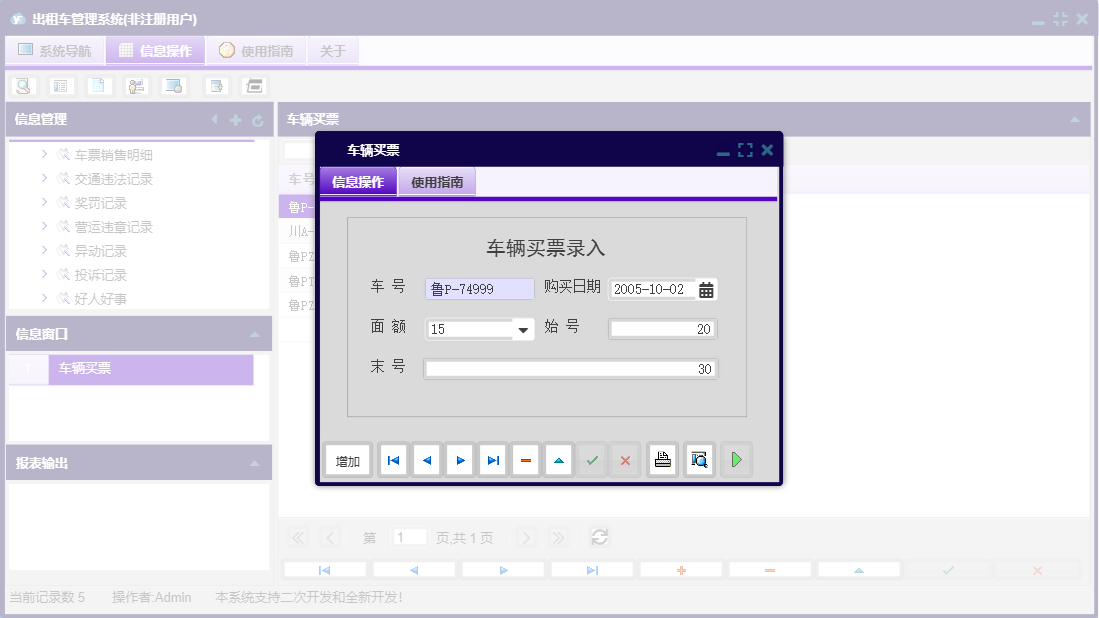The width and height of the screenshot is (1099, 618).
Task: Switch to the 使用指南 tab in the dialog
Action: tap(436, 183)
